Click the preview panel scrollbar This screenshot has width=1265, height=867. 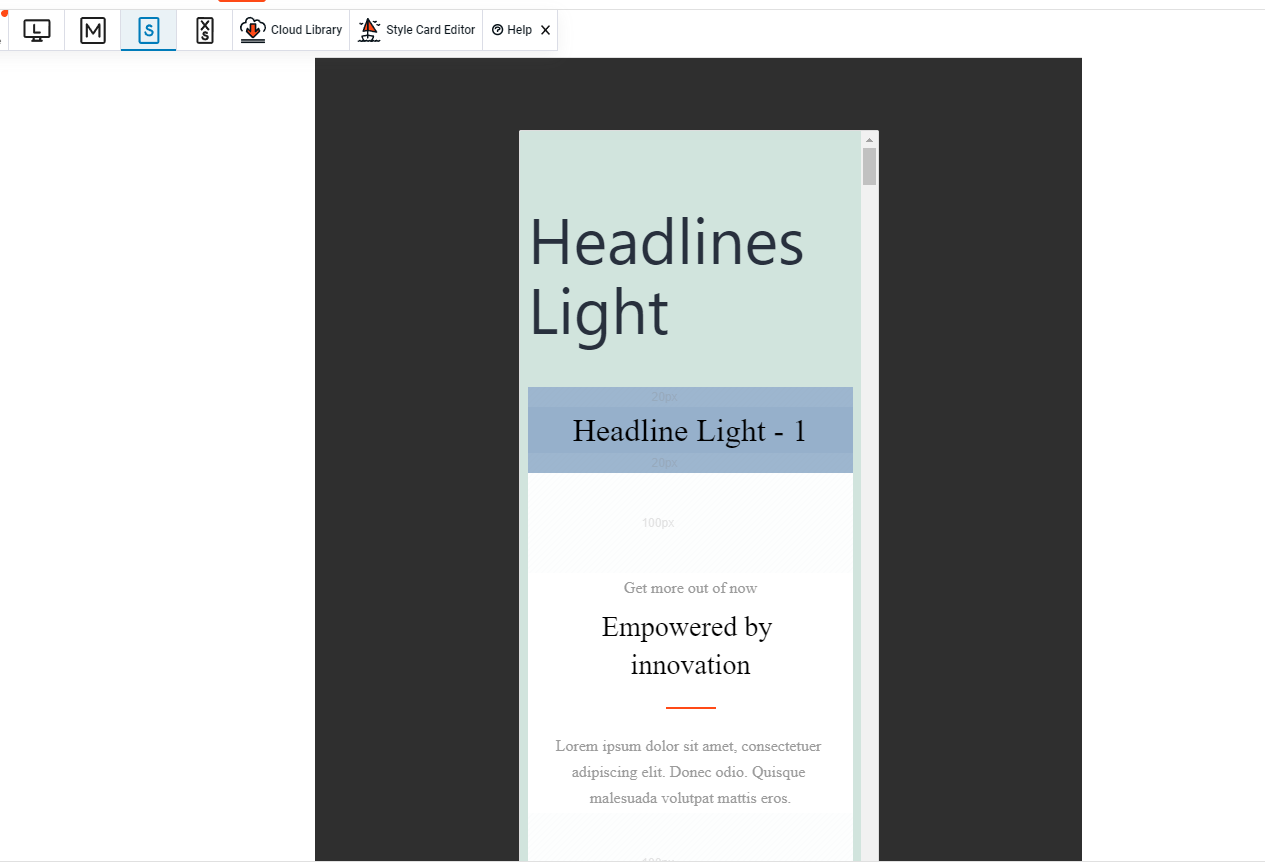[869, 165]
